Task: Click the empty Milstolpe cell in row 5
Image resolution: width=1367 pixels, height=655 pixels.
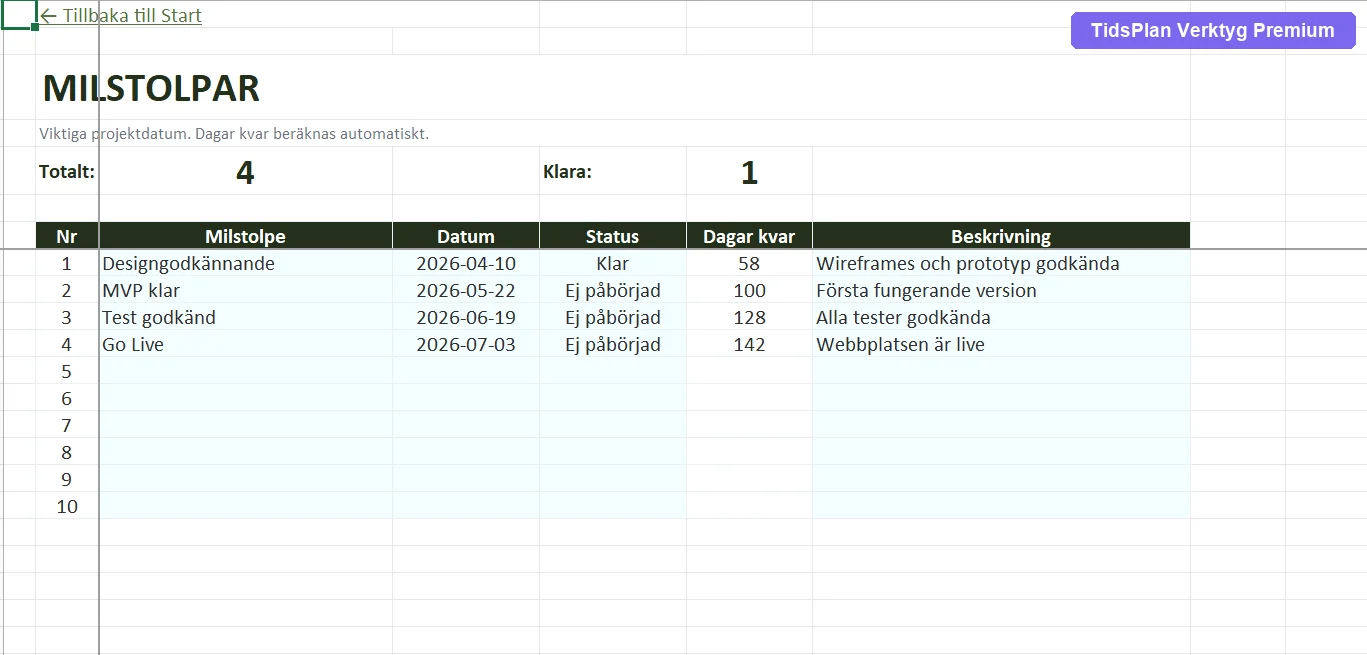Action: (245, 371)
